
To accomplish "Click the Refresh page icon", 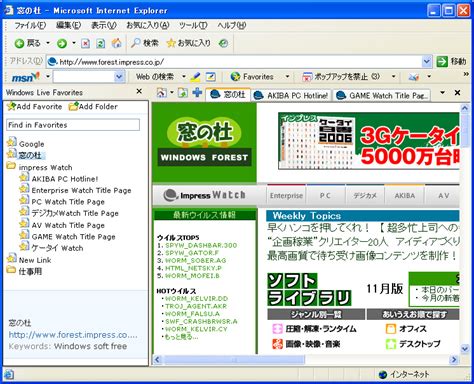I will tap(101, 43).
